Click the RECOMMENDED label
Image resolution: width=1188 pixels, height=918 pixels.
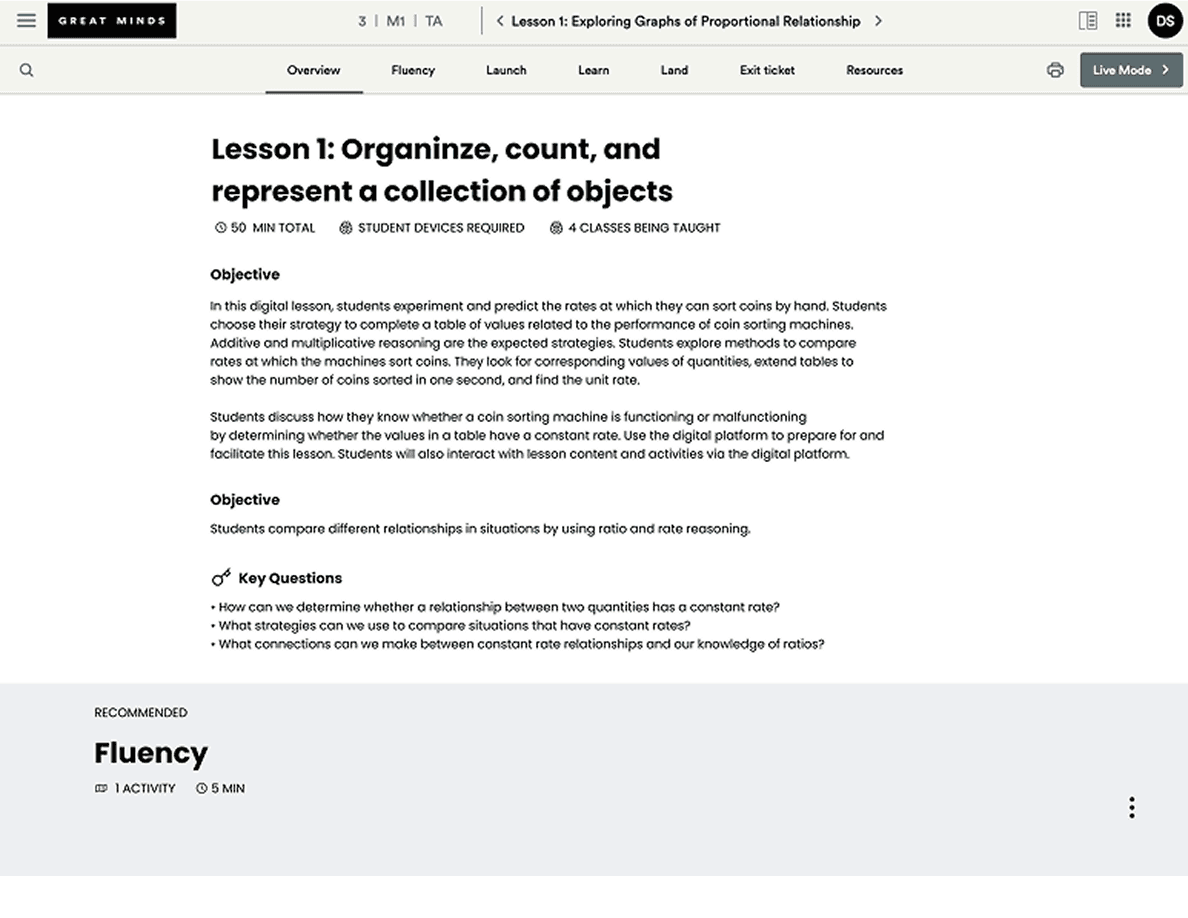pos(141,713)
